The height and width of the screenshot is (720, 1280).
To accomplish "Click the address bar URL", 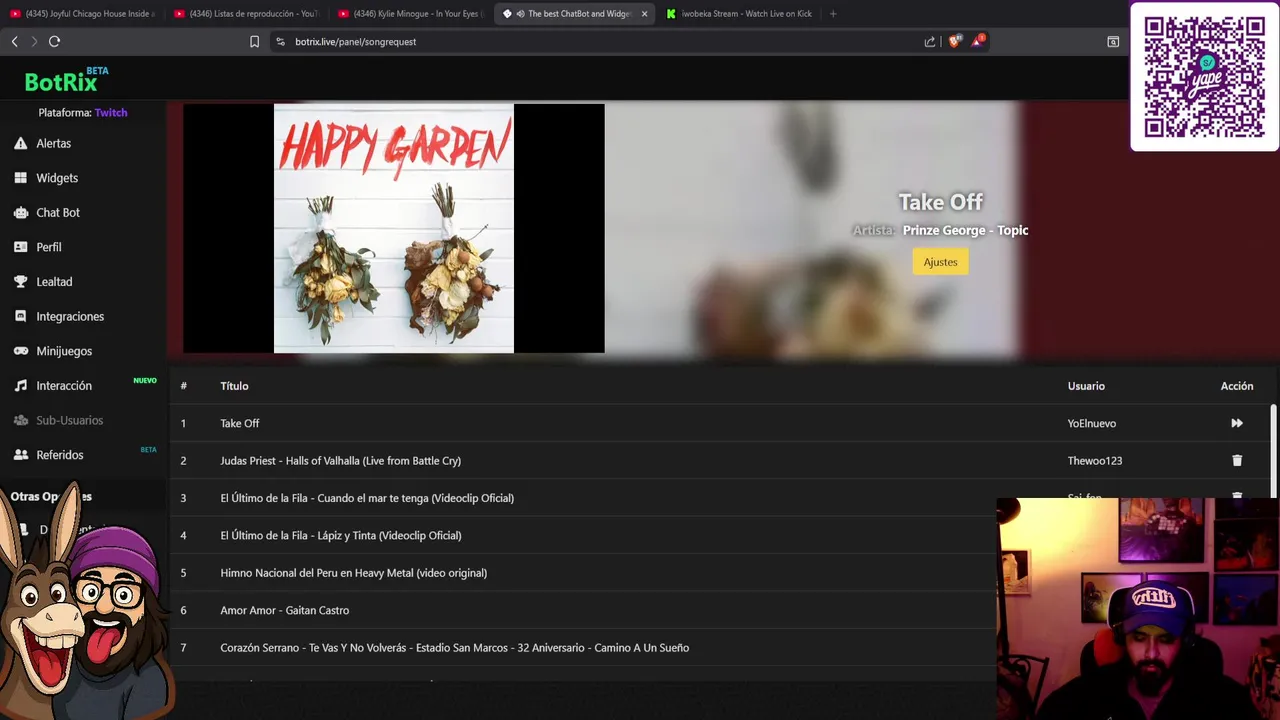I will pos(355,41).
